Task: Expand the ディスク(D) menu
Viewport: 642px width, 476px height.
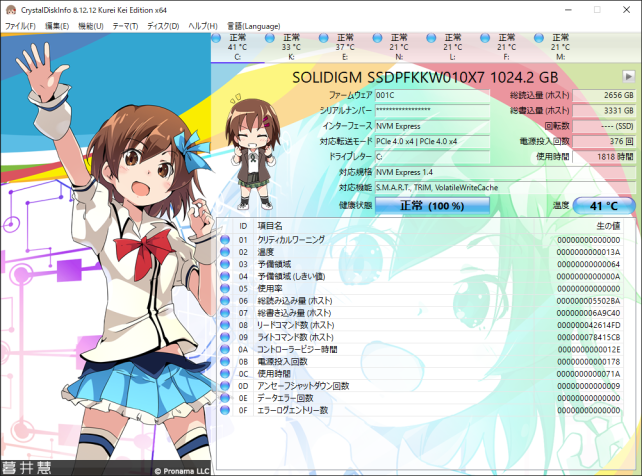Action: pos(163,24)
